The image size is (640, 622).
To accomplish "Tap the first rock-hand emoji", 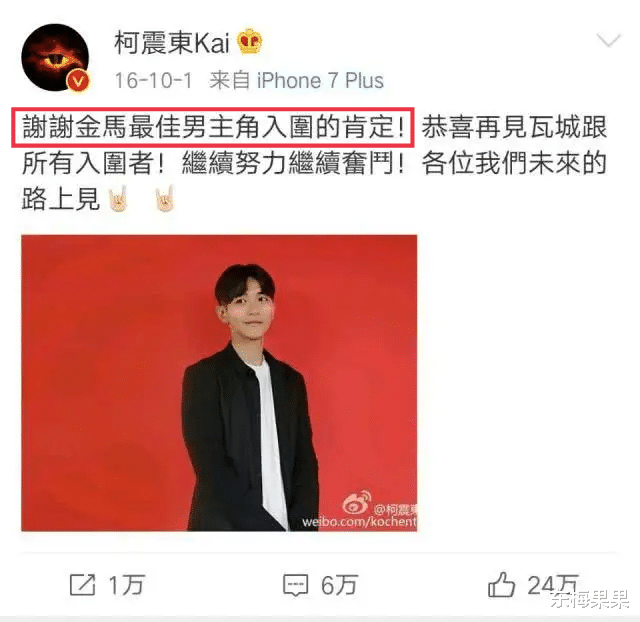I will (118, 199).
